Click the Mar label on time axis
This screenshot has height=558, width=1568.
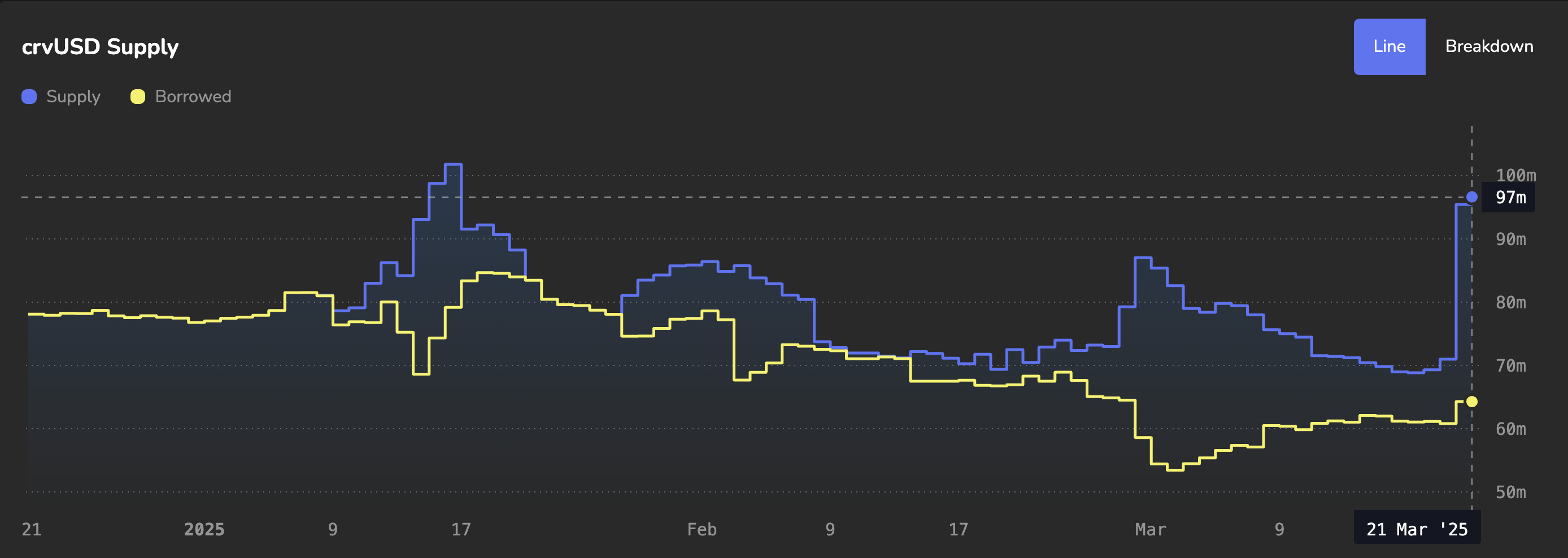click(1151, 529)
